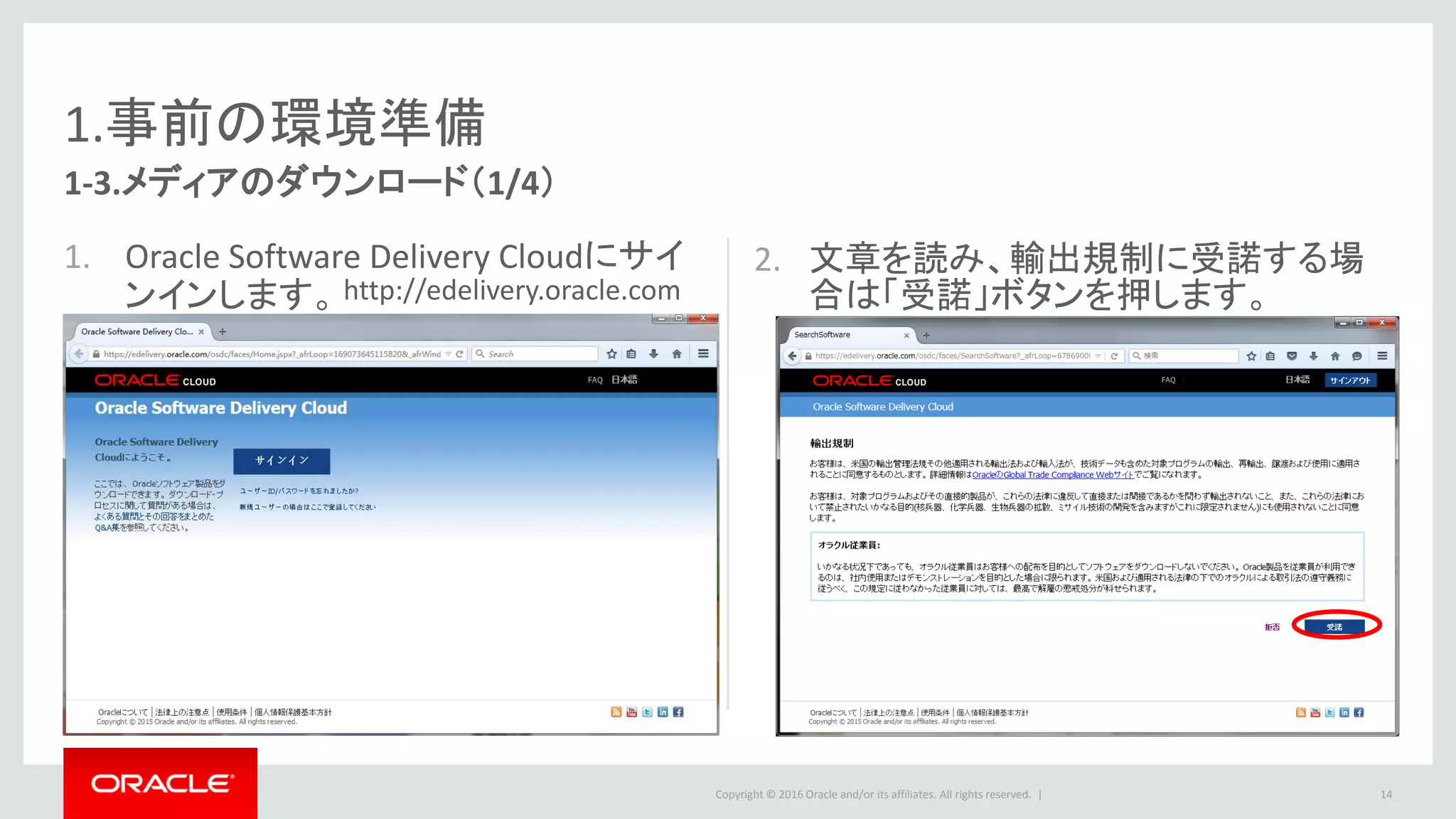The height and width of the screenshot is (819, 1456).
Task: Open downloads arrow in the Home.jspx browser toolbar
Action: 653,353
